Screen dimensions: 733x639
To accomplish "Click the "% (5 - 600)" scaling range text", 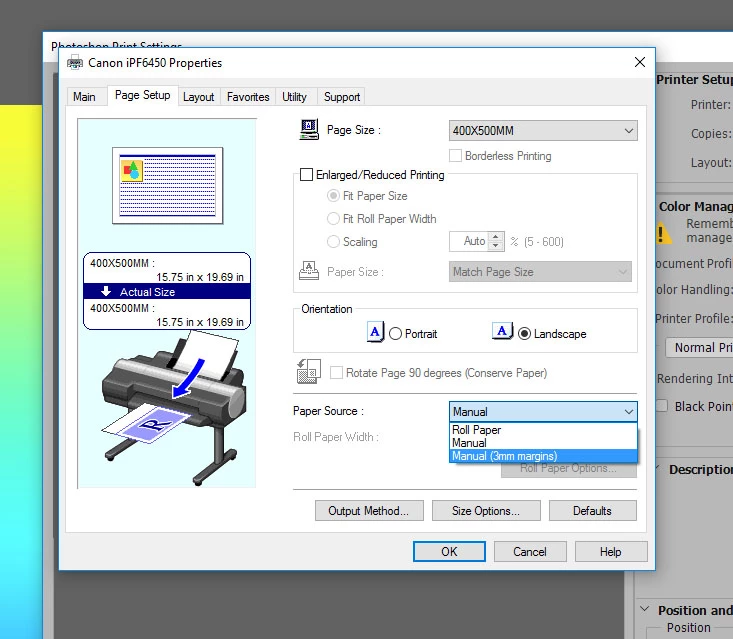I will pyautogui.click(x=537, y=242).
